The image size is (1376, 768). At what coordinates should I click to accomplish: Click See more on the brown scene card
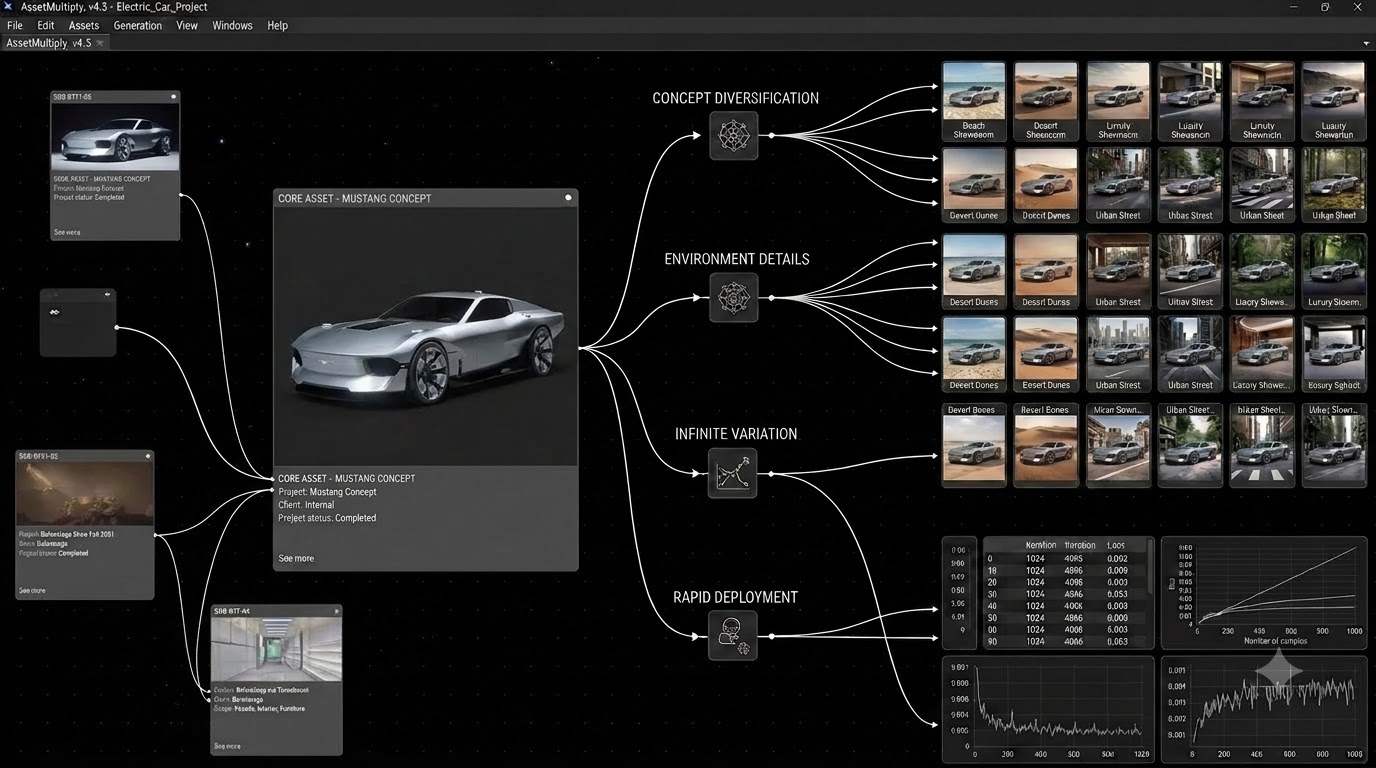32,590
